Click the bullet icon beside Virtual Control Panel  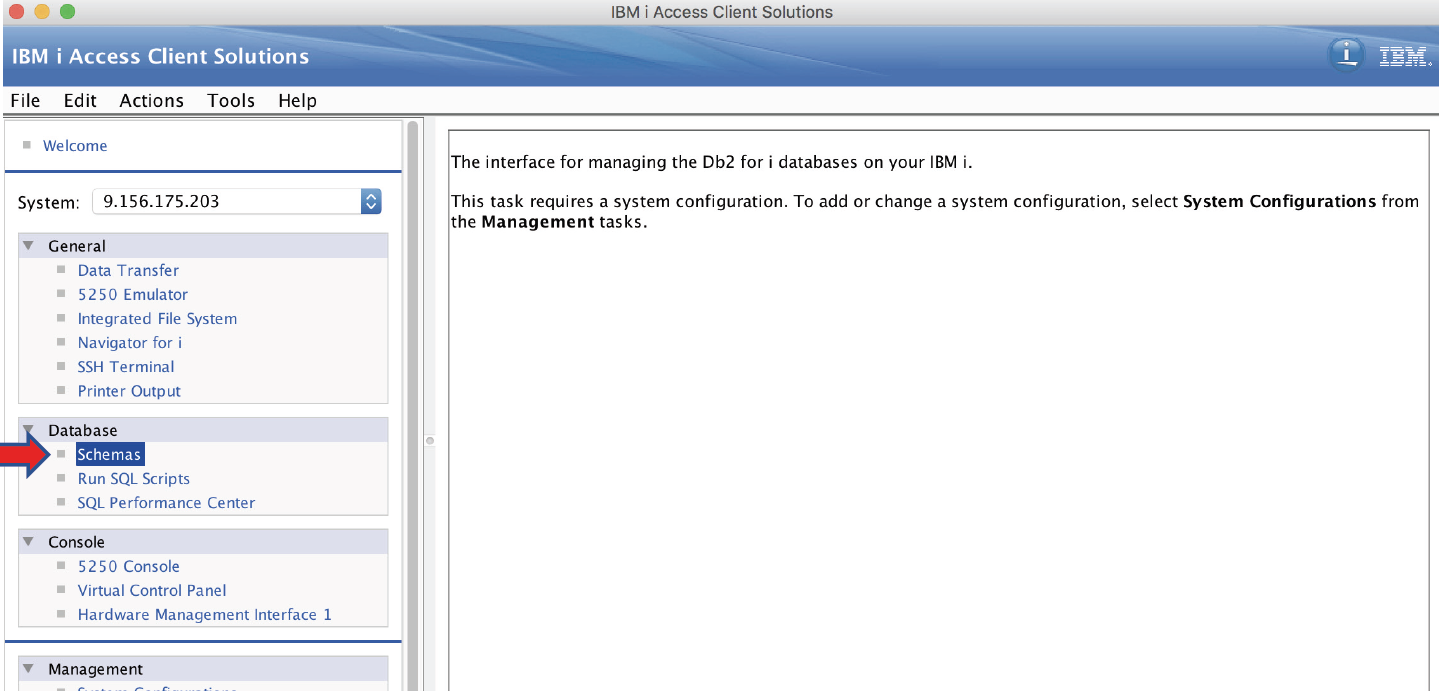click(x=62, y=590)
